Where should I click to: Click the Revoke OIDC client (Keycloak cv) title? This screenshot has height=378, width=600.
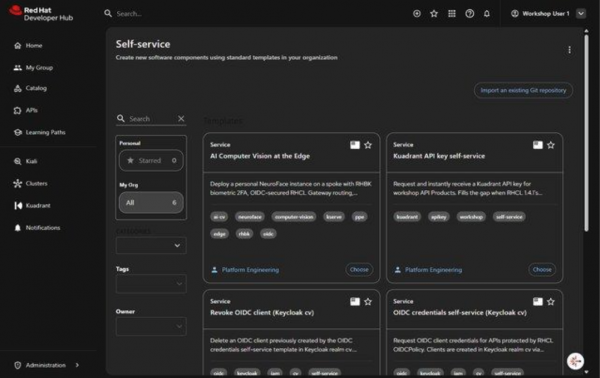pyautogui.click(x=262, y=313)
